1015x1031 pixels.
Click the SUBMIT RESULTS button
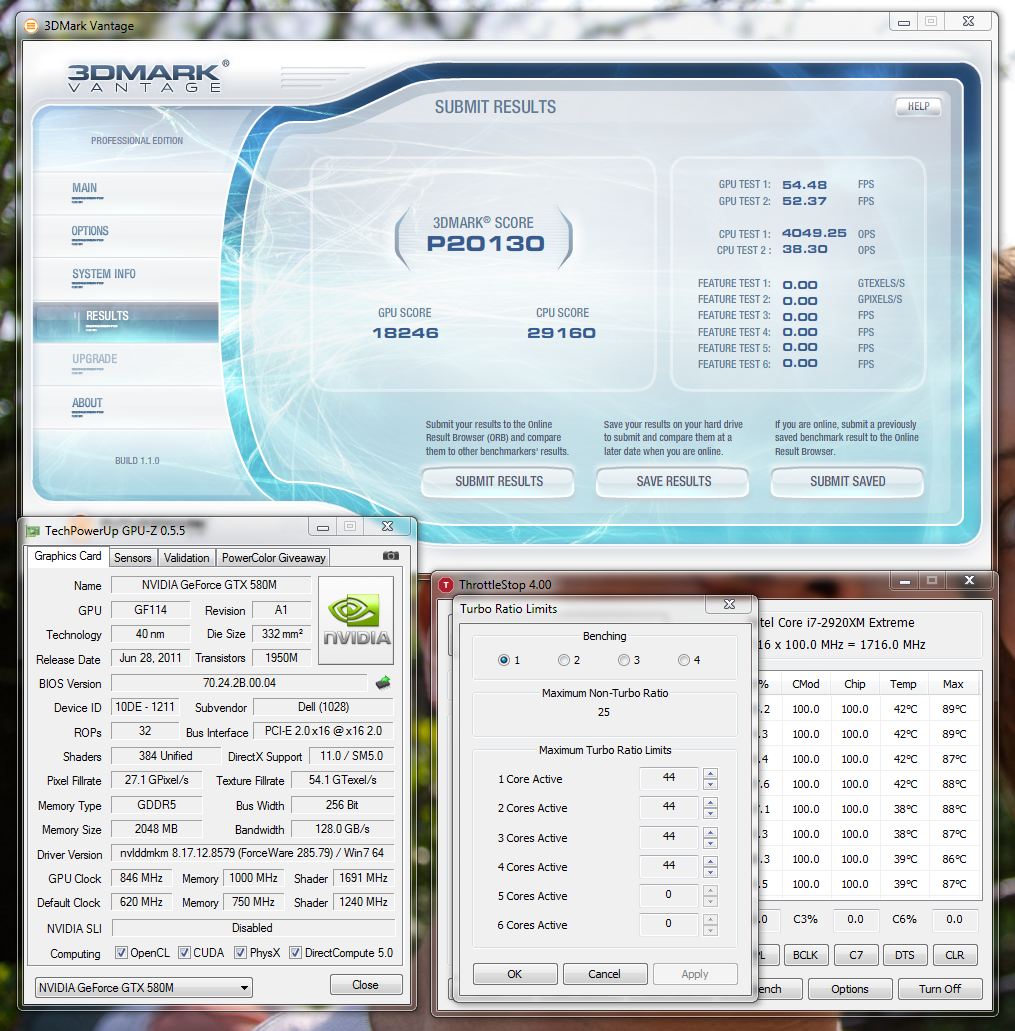(498, 481)
